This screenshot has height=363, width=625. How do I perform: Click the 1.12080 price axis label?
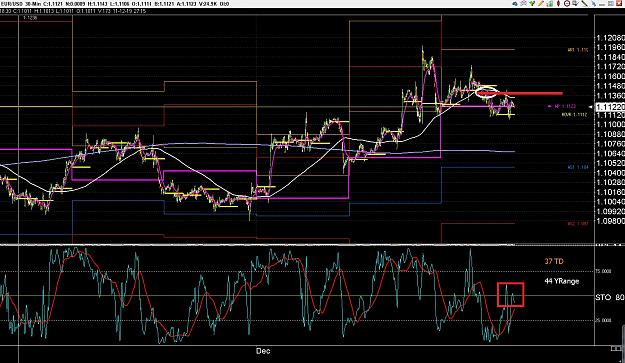(x=610, y=38)
